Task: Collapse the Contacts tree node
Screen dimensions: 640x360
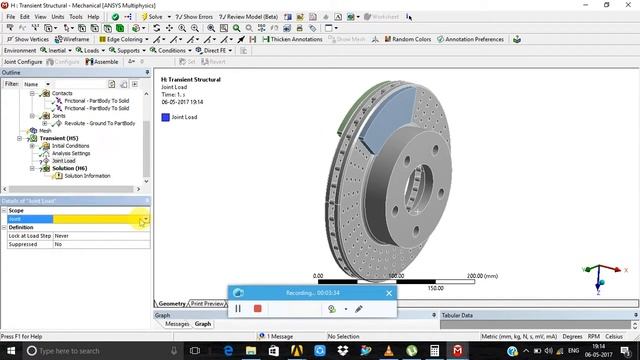Action: tap(32, 93)
